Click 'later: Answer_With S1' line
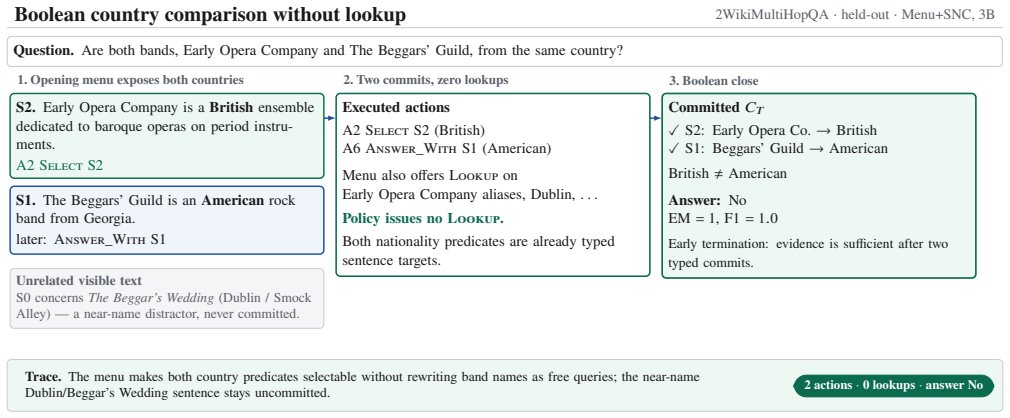Viewport: 1010px width, 418px height. point(91,239)
